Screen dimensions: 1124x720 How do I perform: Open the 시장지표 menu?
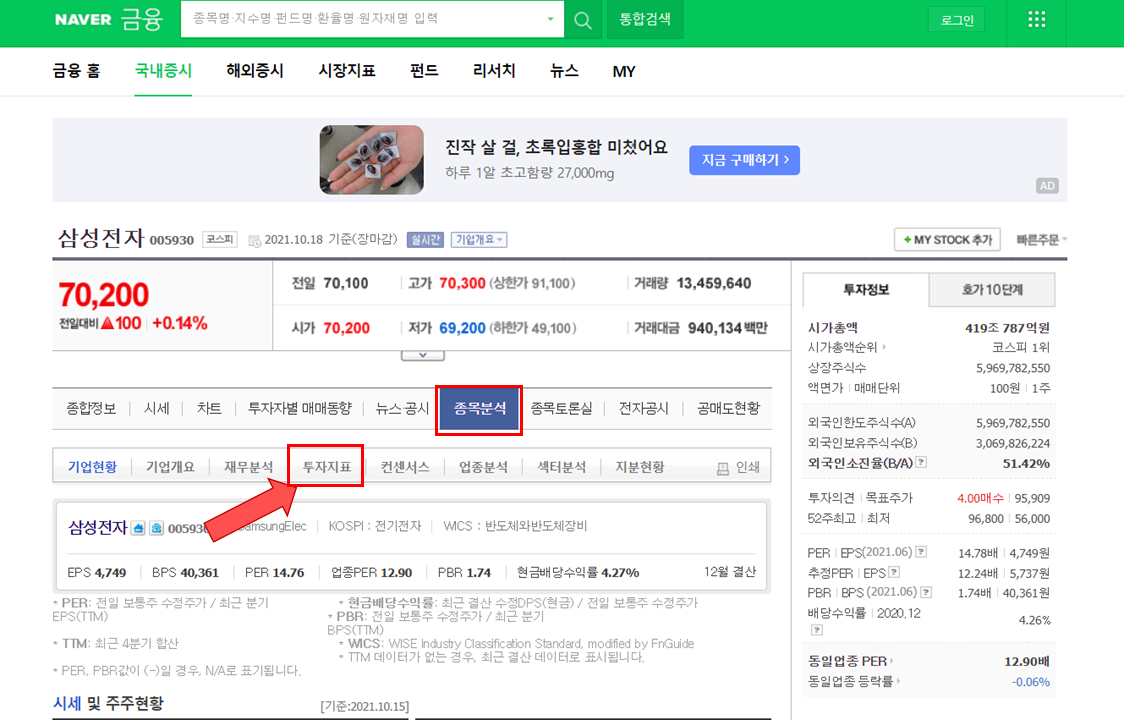pos(347,71)
